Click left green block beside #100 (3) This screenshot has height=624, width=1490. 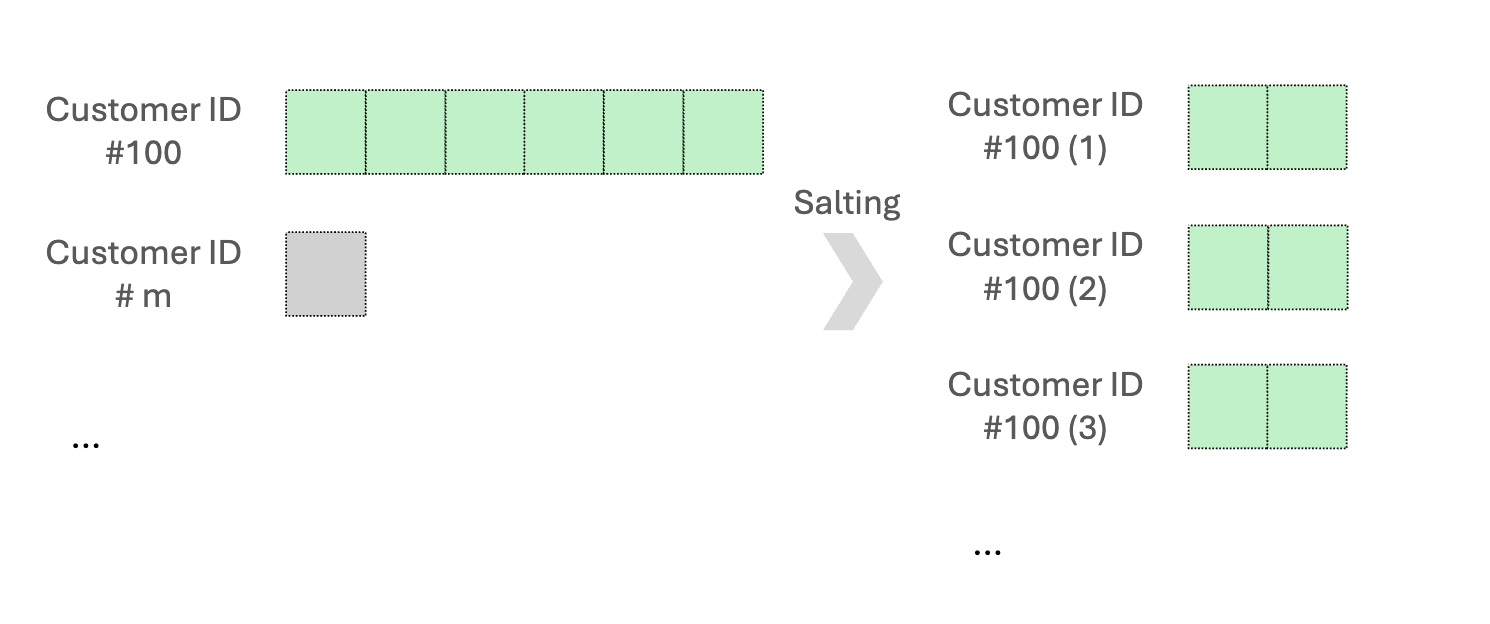click(1228, 407)
